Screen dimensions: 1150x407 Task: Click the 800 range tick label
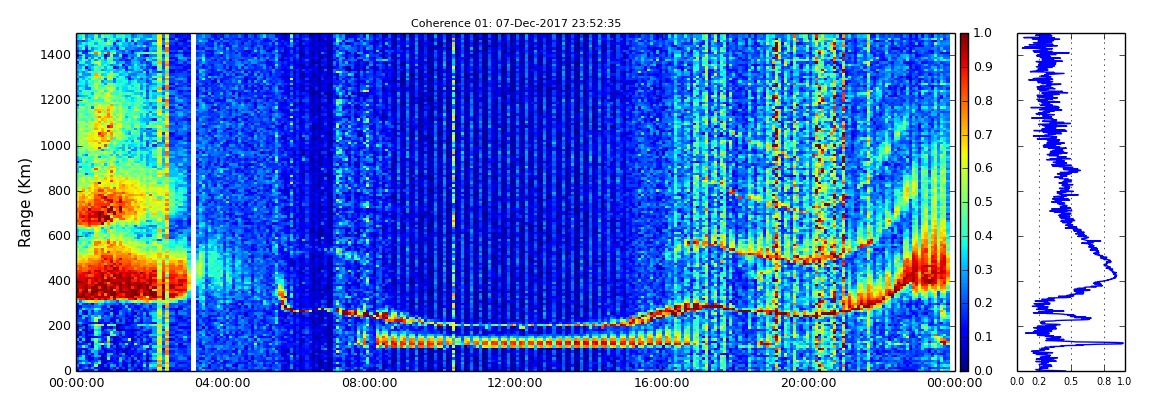[x=60, y=191]
